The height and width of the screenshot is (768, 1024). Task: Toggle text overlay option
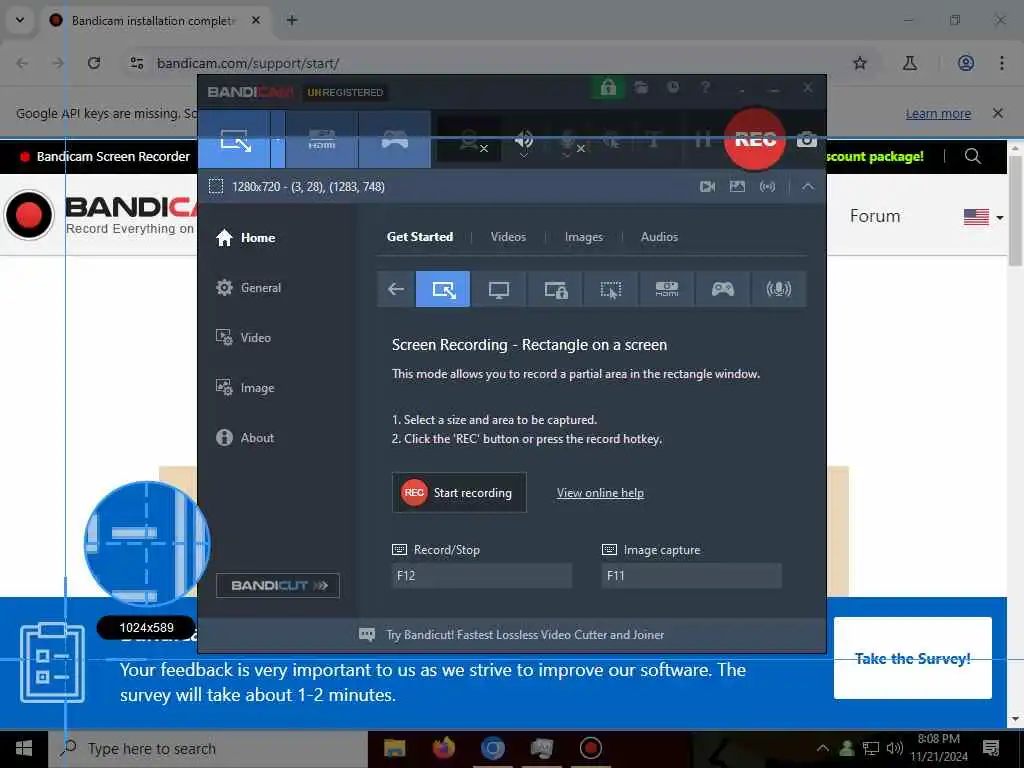point(654,140)
